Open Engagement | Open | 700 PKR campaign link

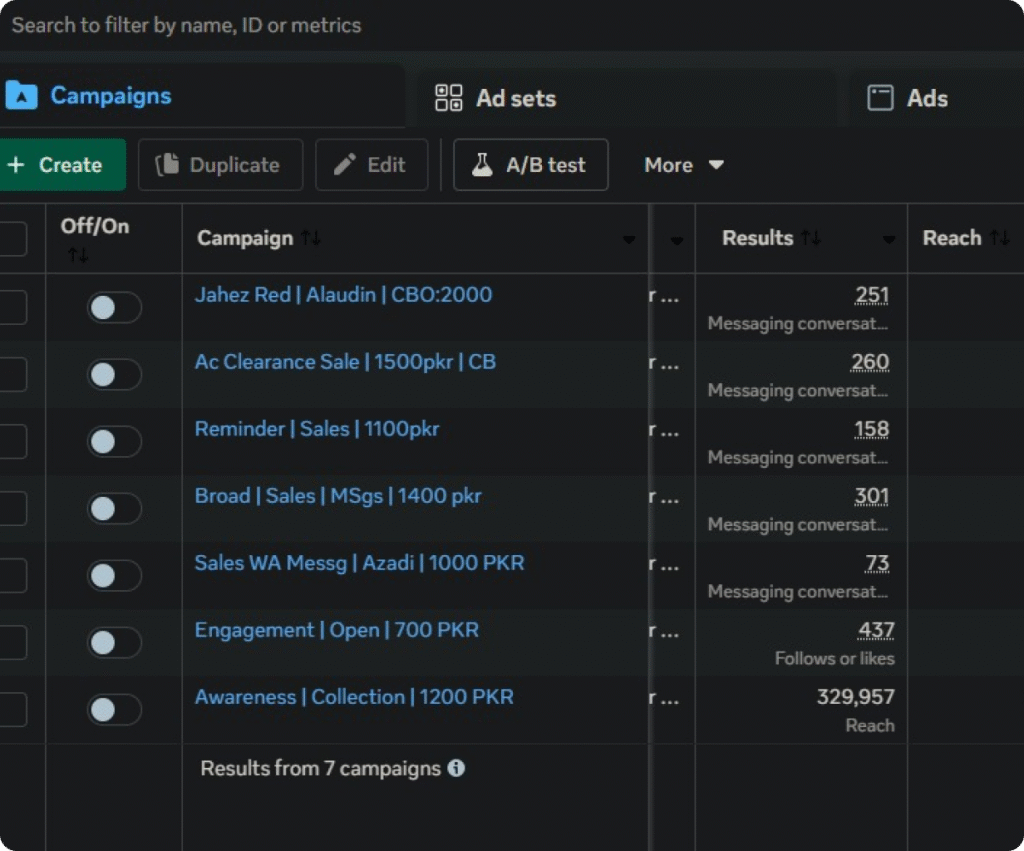(336, 630)
